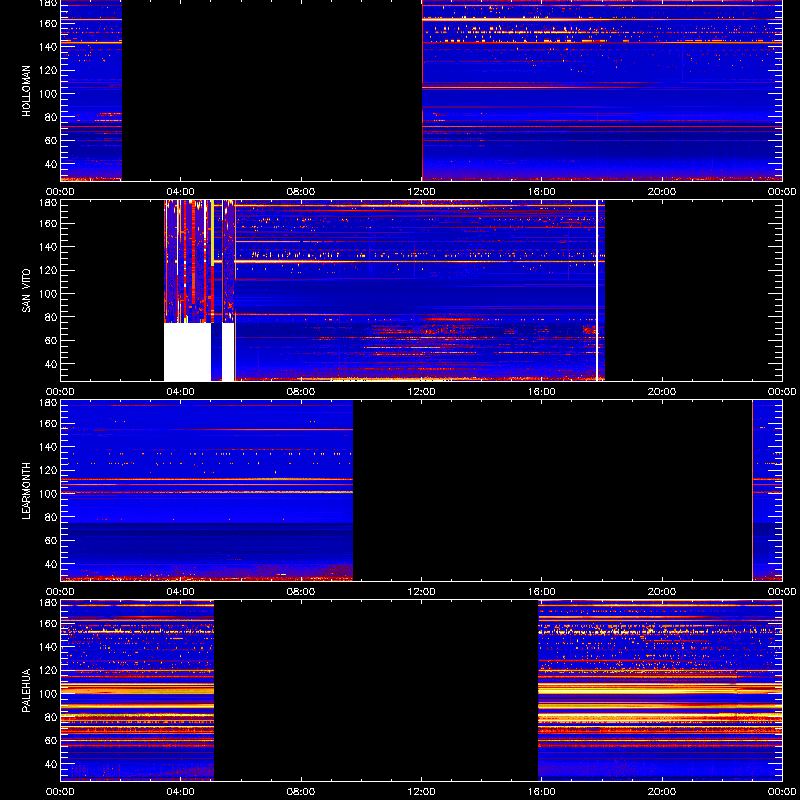Click 60 frequency tick on Holloman axis

pos(51,141)
